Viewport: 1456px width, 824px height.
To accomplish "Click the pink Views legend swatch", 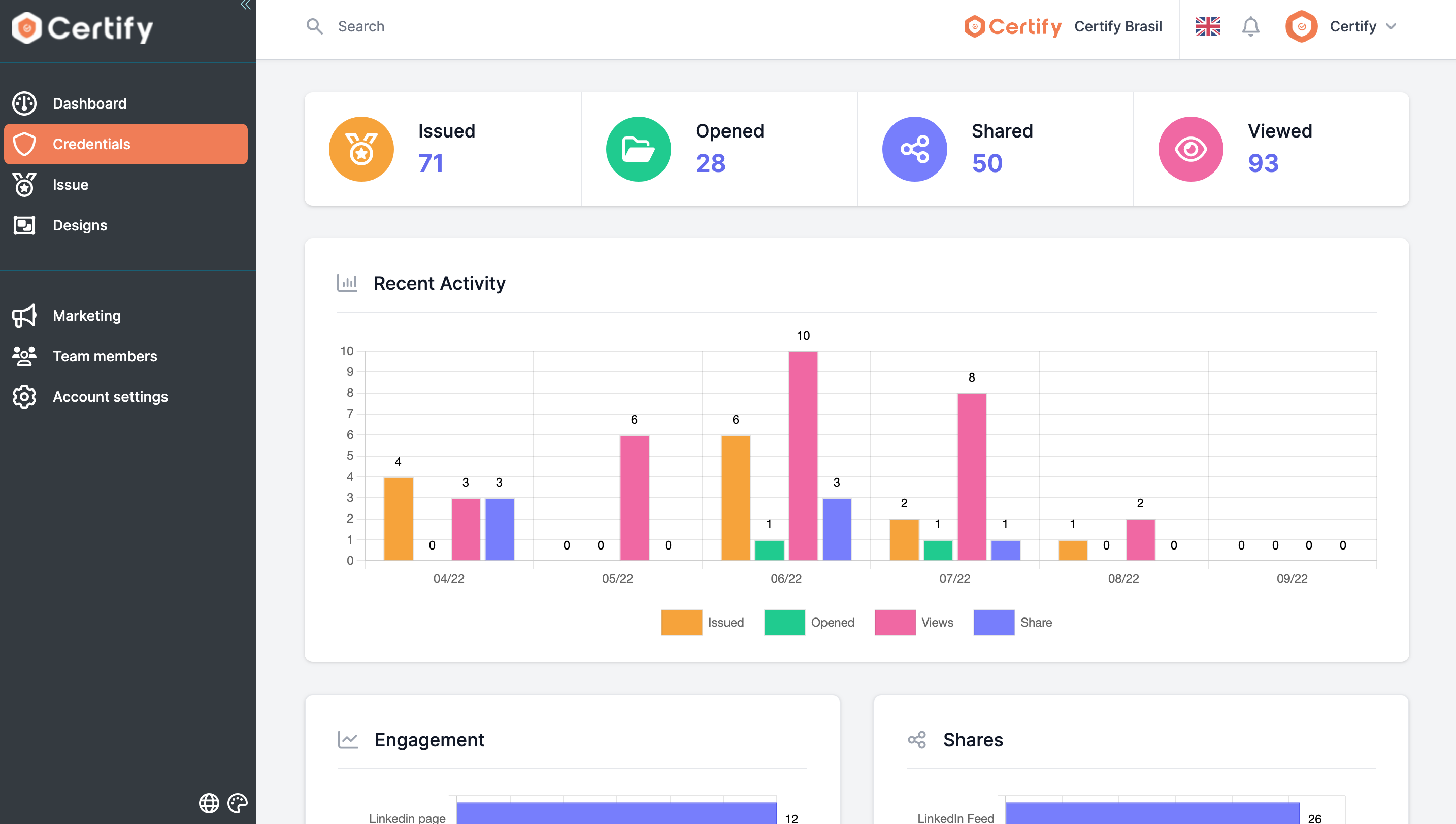I will pyautogui.click(x=895, y=622).
